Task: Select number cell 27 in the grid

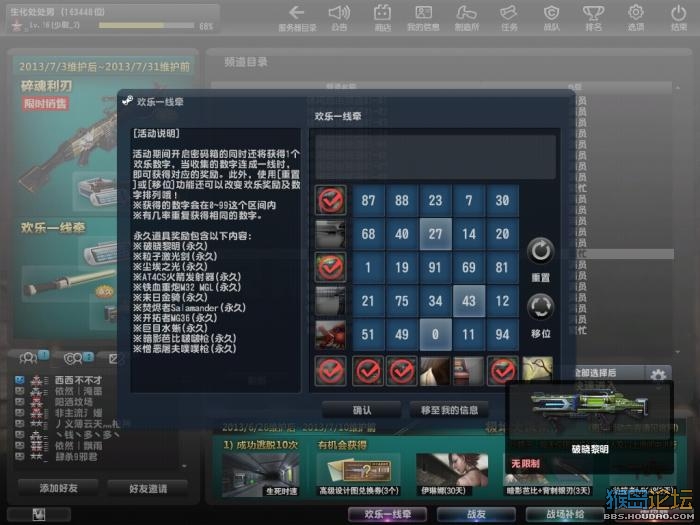Action: pos(435,234)
